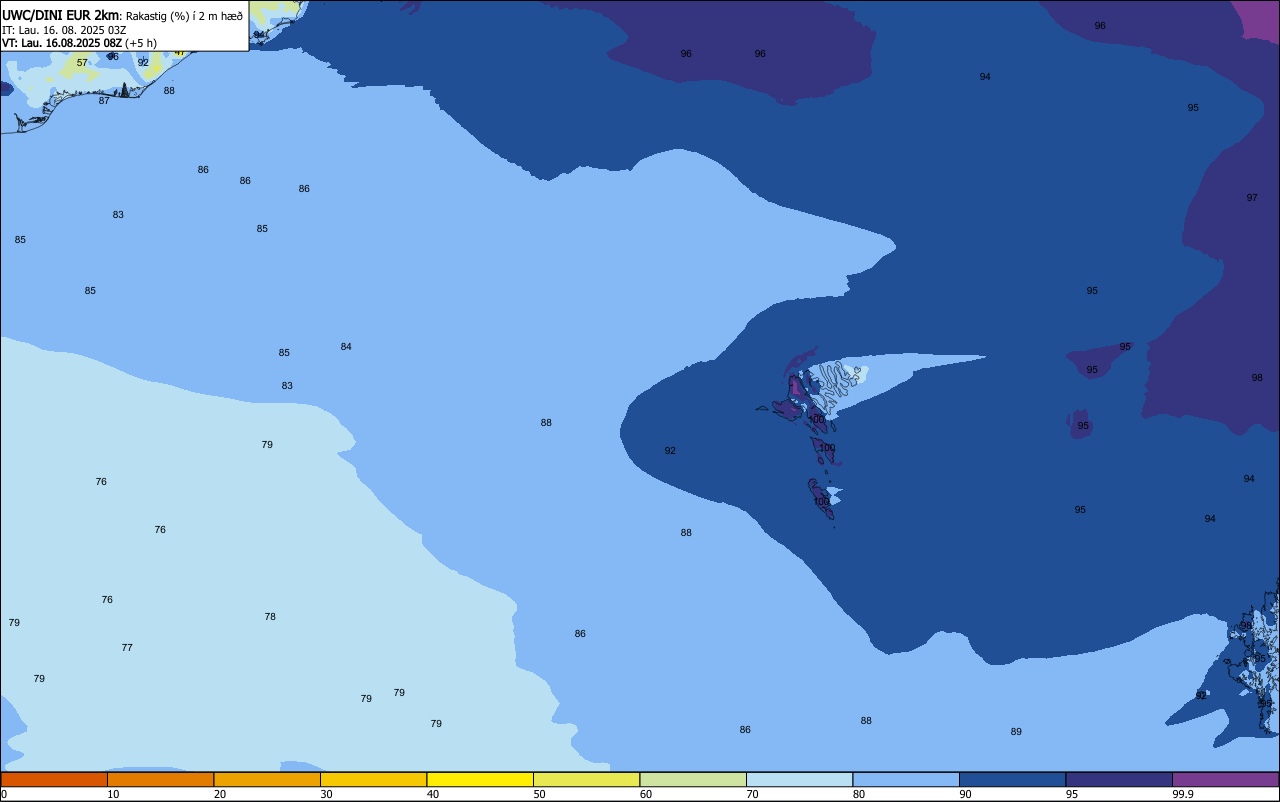Select the 95–99.9 navy legend swatch
Screen dimensions: 1280x802
click(1119, 779)
